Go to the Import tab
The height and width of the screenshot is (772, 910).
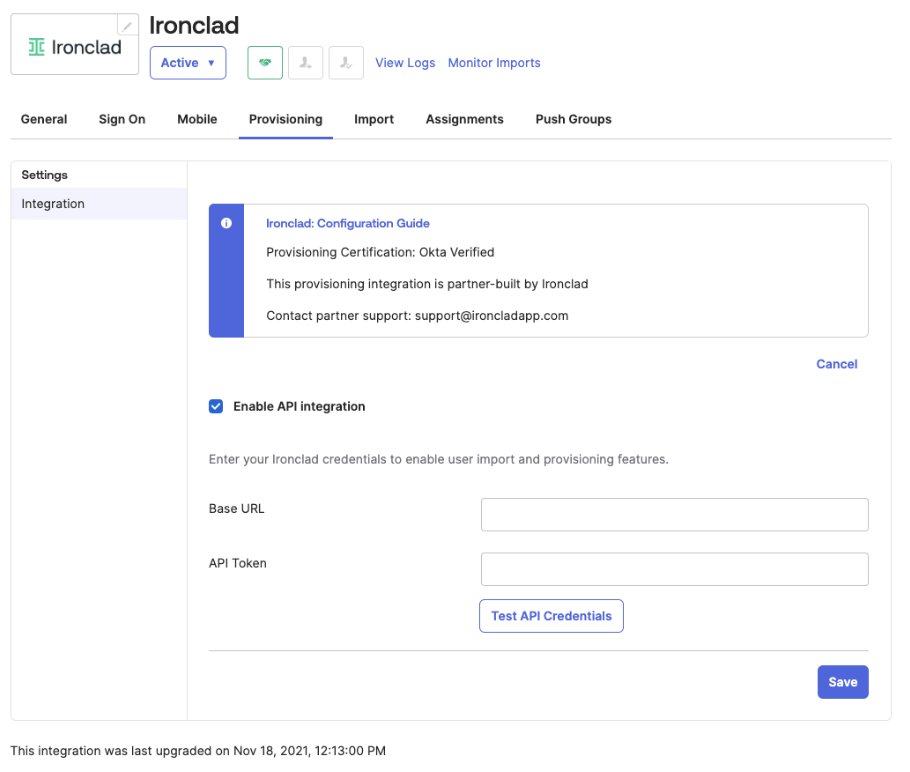[x=374, y=119]
